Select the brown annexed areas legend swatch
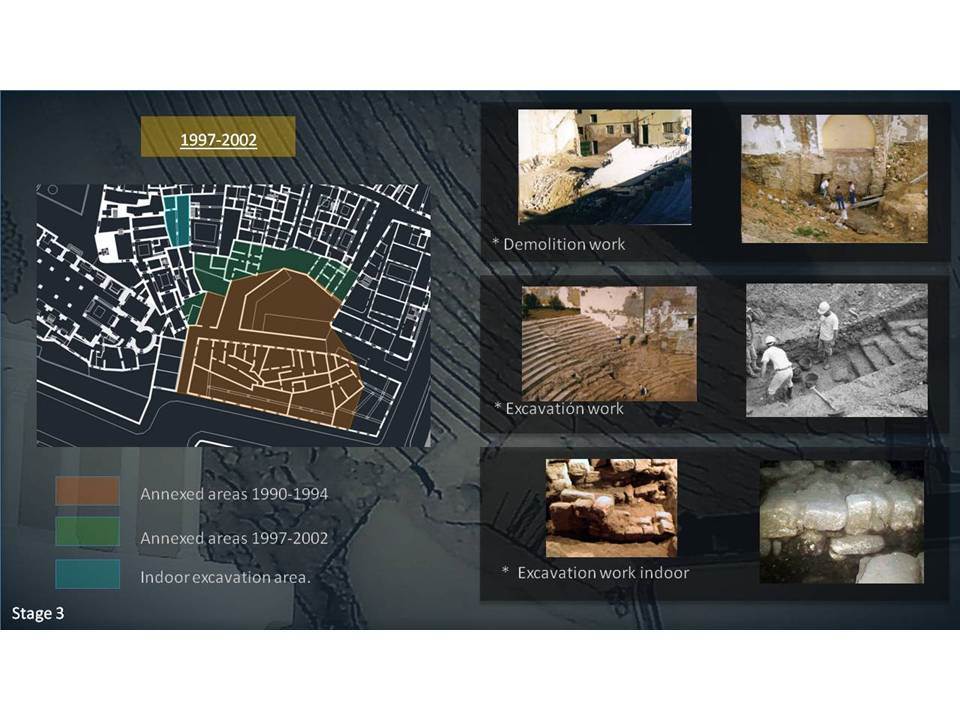960x720 pixels. (87, 491)
